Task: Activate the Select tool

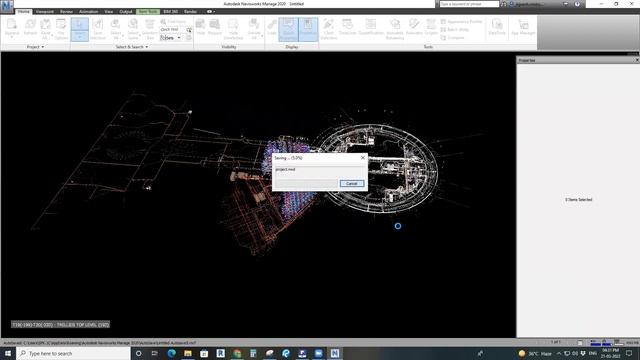Action: [80, 24]
